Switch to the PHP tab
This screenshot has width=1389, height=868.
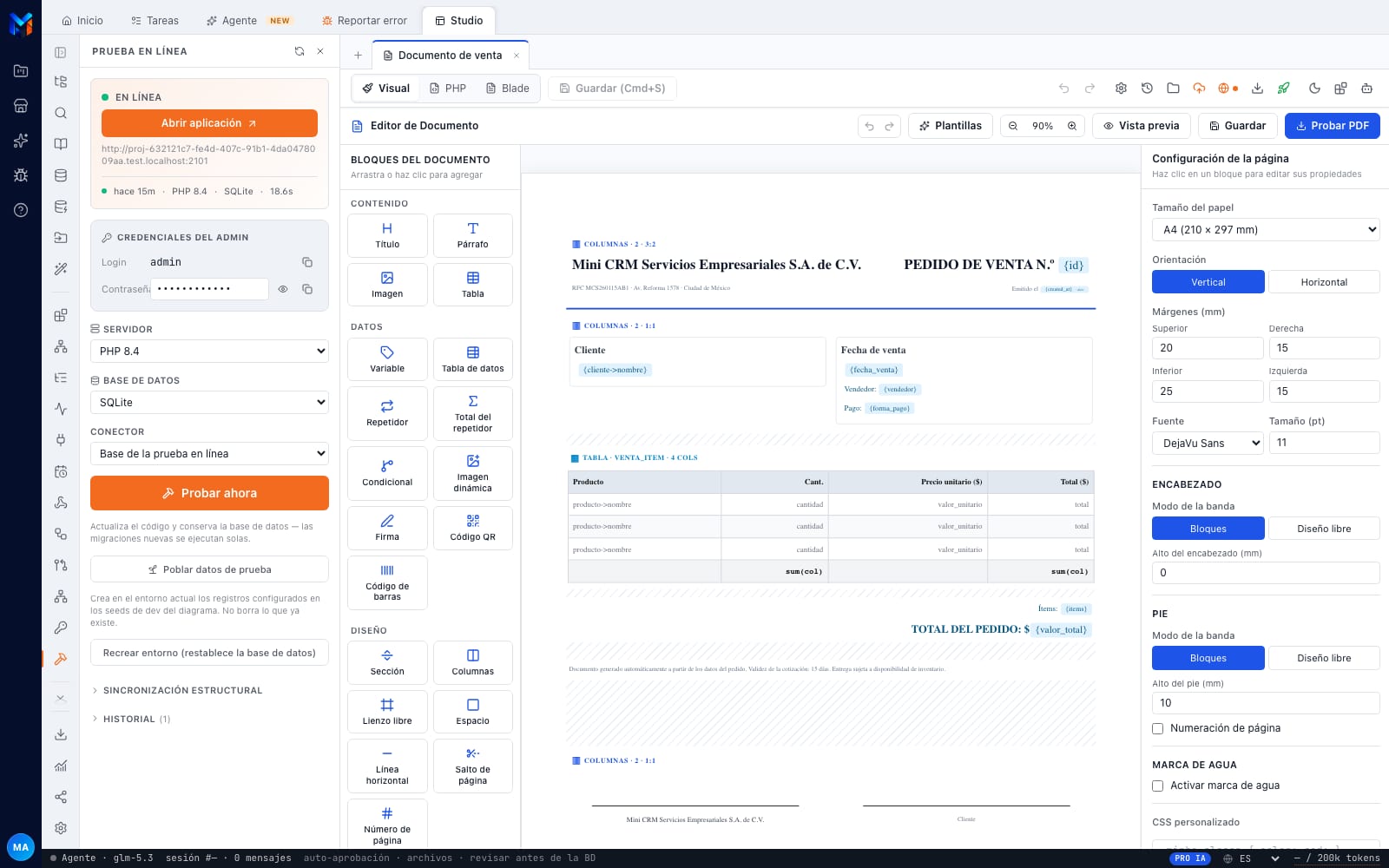coord(448,89)
